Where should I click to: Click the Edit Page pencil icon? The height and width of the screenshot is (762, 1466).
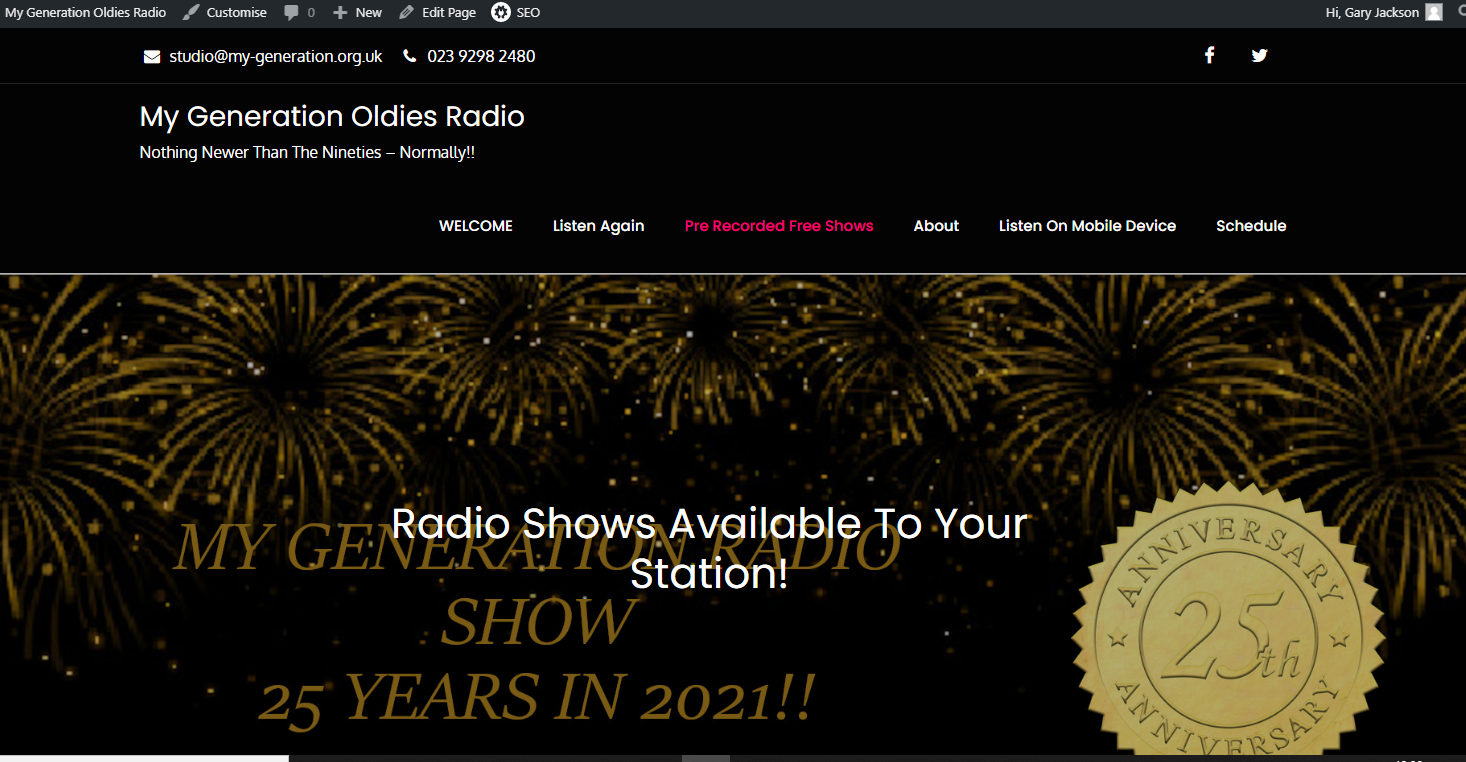406,13
